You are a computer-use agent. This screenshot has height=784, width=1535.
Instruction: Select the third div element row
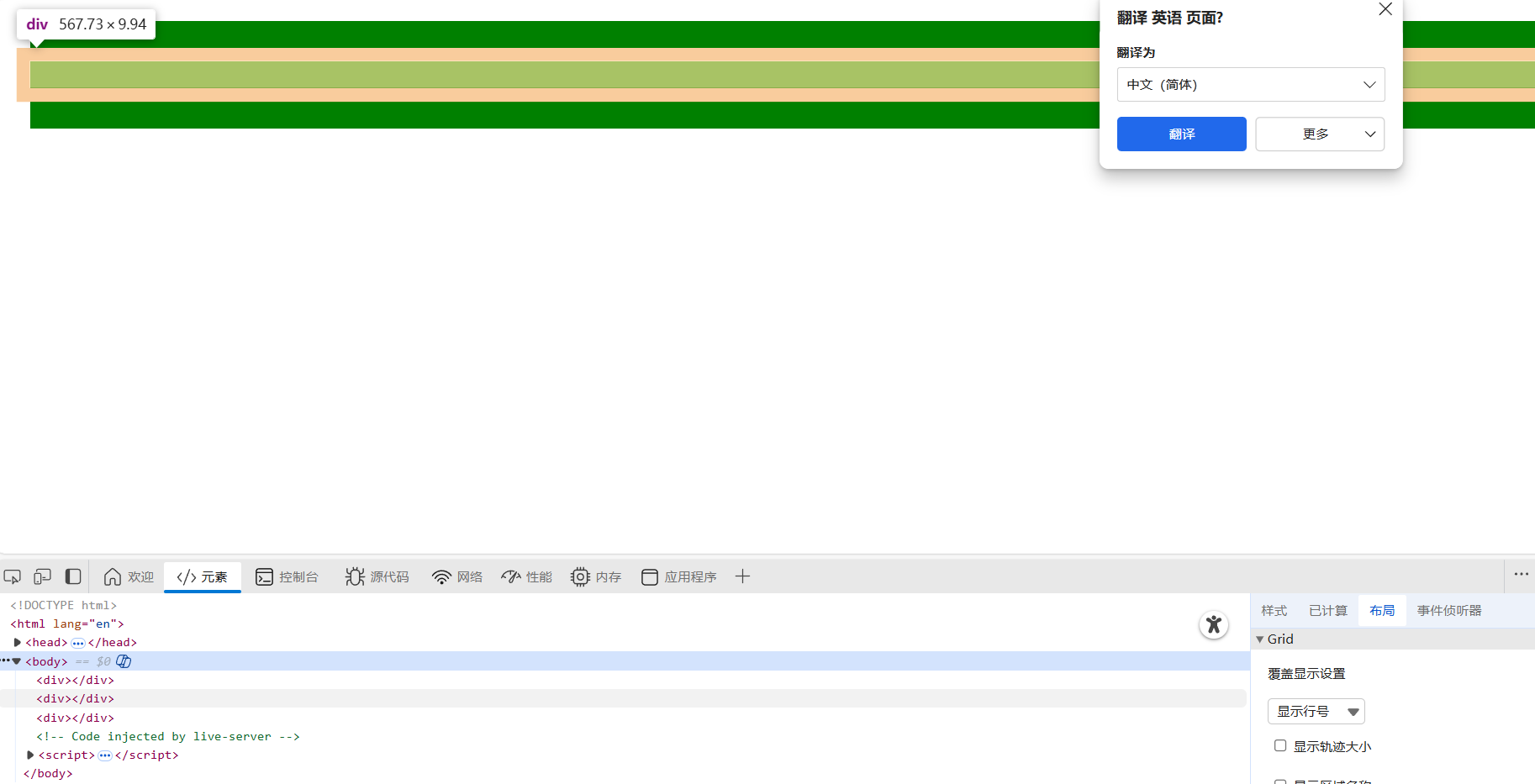click(x=624, y=718)
